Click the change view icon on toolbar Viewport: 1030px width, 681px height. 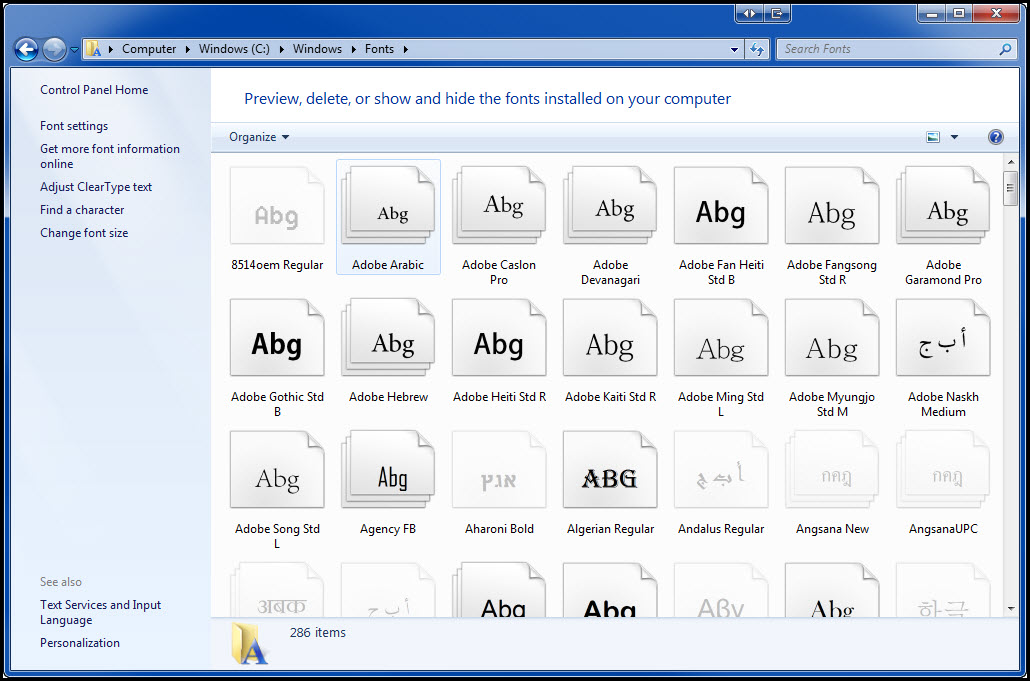(932, 136)
